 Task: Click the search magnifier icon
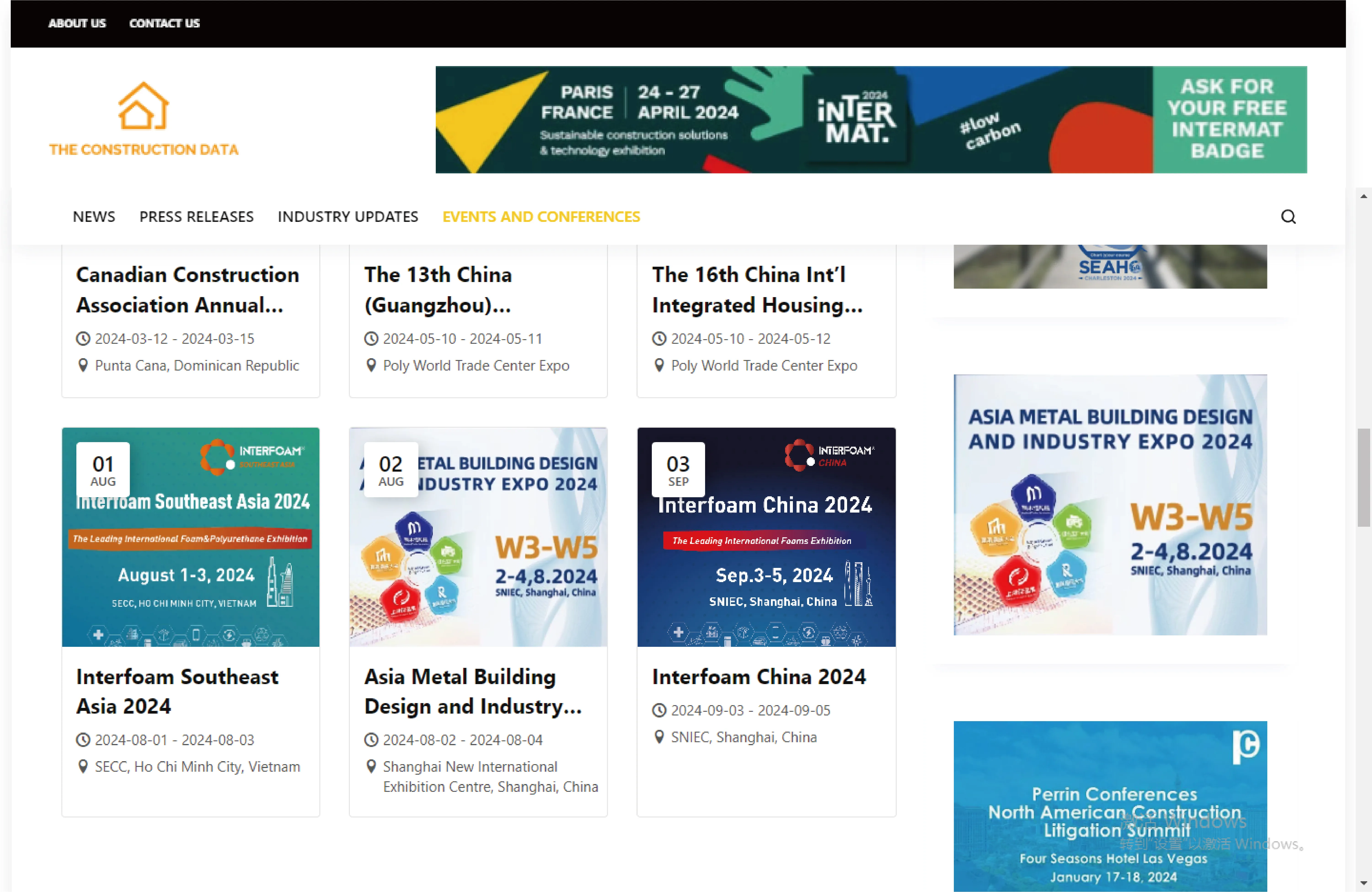point(1288,217)
